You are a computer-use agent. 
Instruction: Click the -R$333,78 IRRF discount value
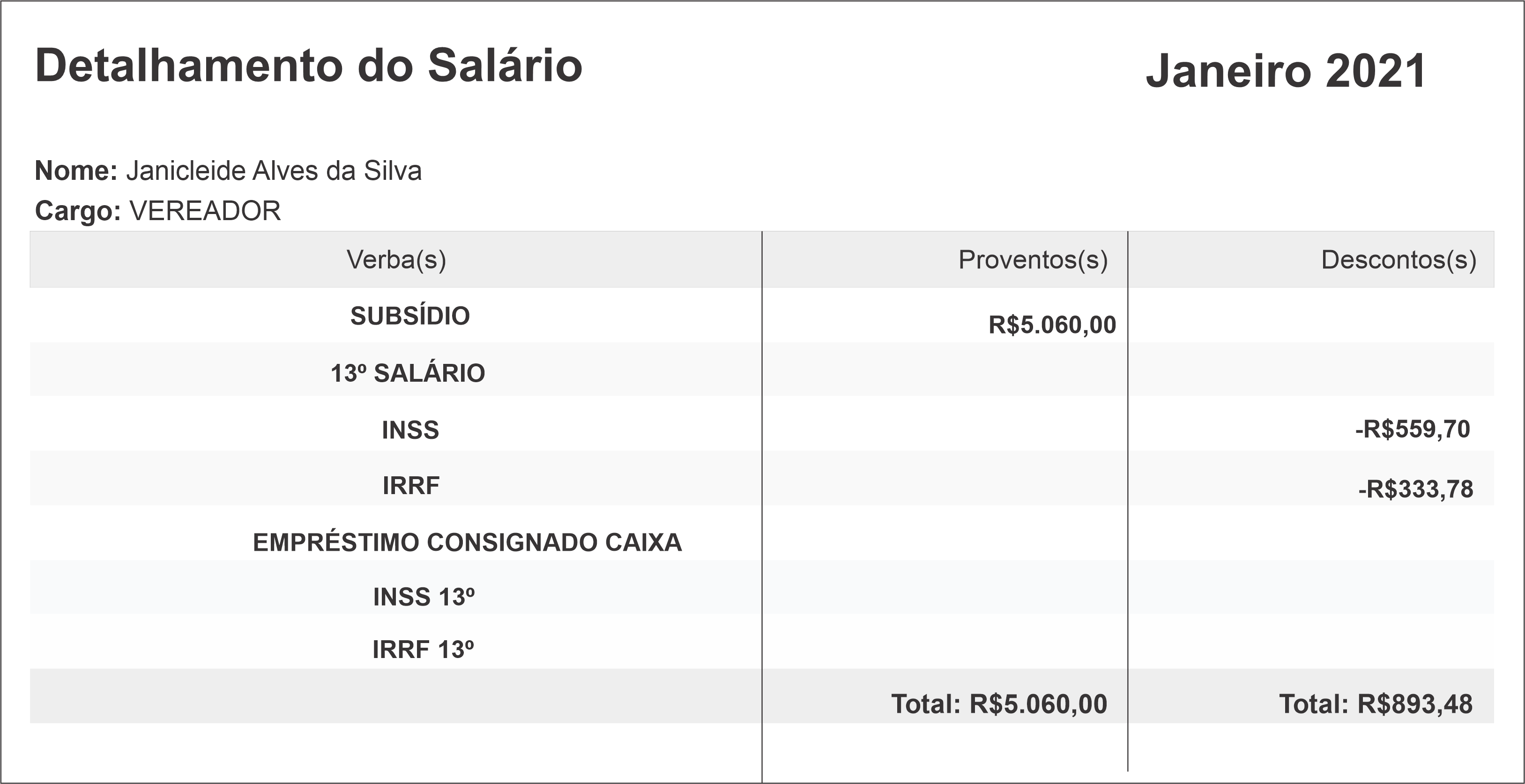[x=1415, y=489]
